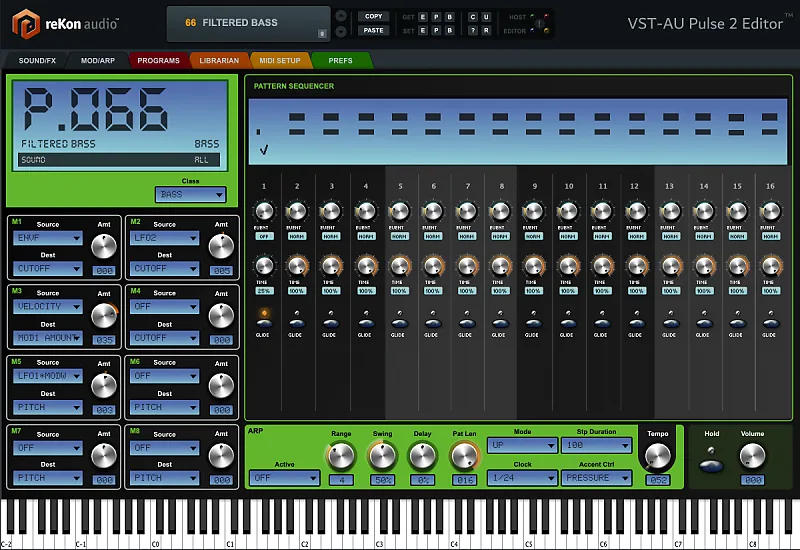Switch to the PROGRAMS tab
The width and height of the screenshot is (800, 550).
pyautogui.click(x=158, y=61)
